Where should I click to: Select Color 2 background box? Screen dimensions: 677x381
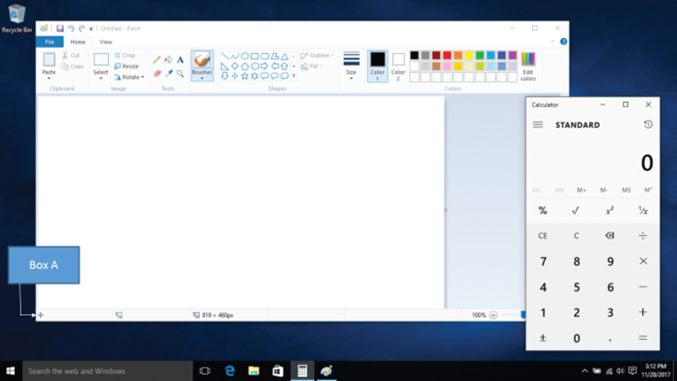(x=398, y=66)
